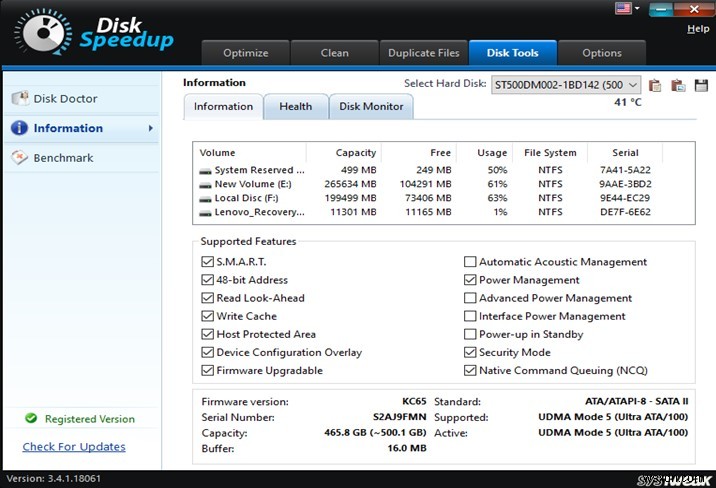The width and height of the screenshot is (716, 488).
Task: Sort by the Free column header
Action: point(419,153)
